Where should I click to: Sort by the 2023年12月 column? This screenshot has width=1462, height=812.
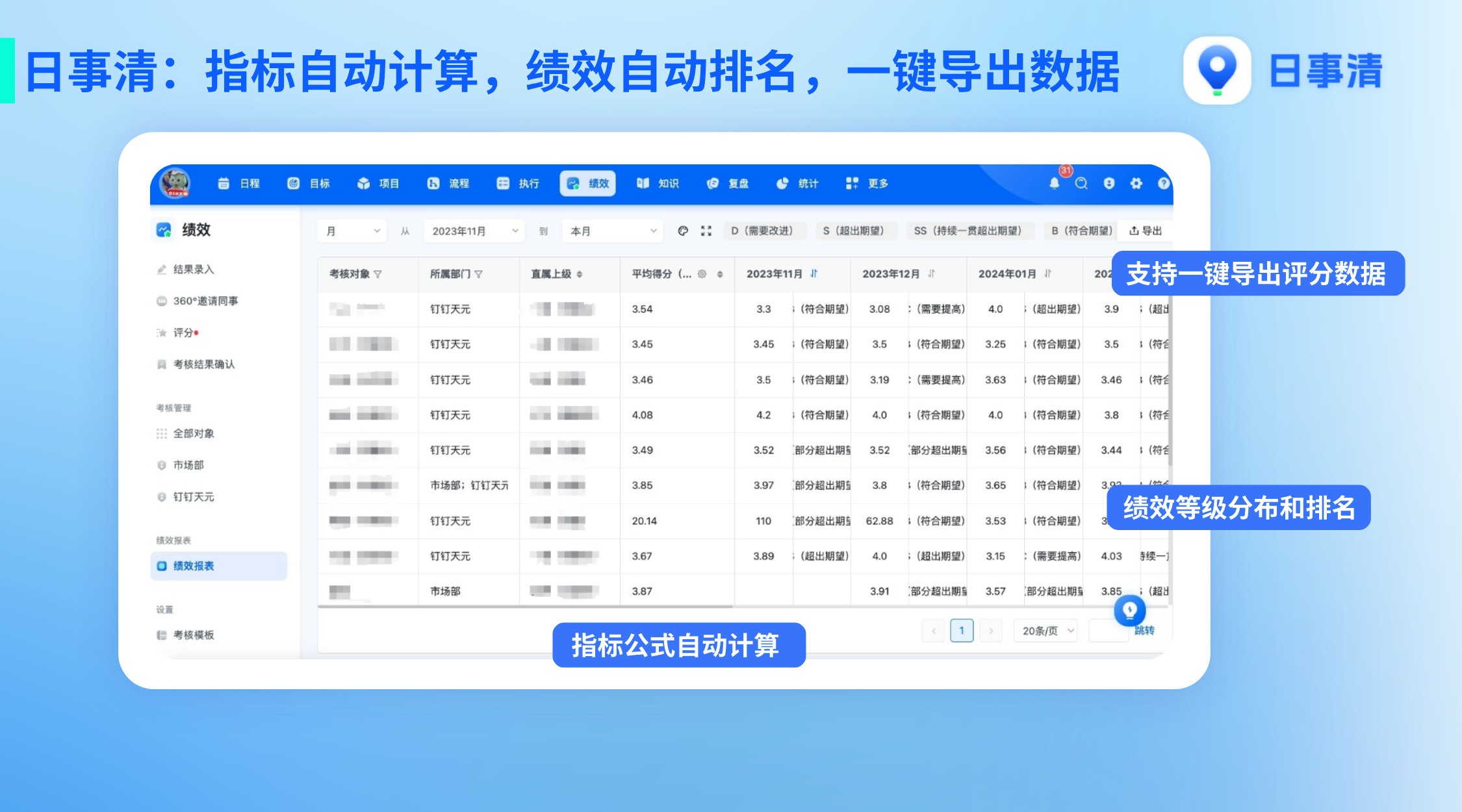tap(931, 273)
